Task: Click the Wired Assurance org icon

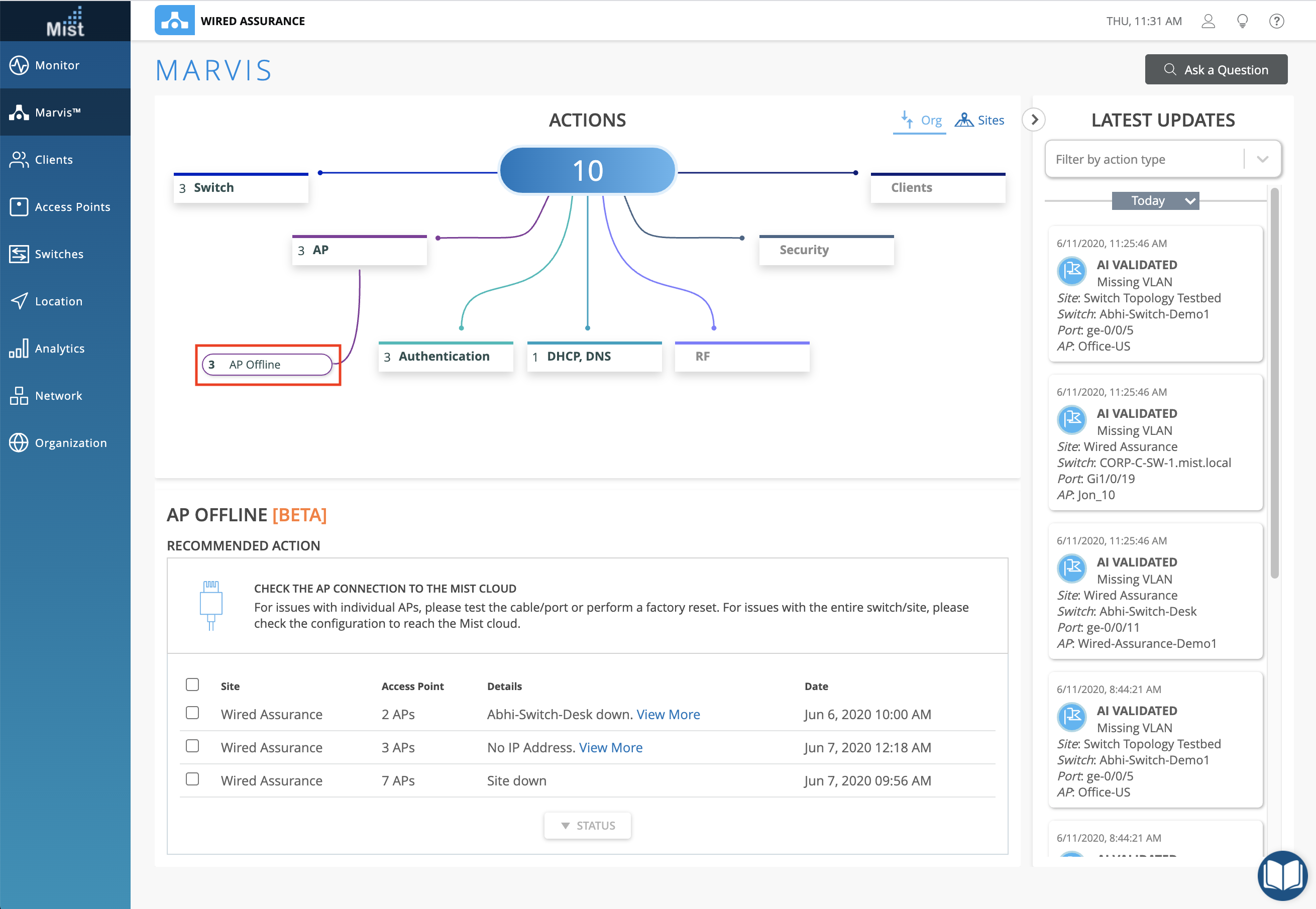Action: tap(174, 21)
